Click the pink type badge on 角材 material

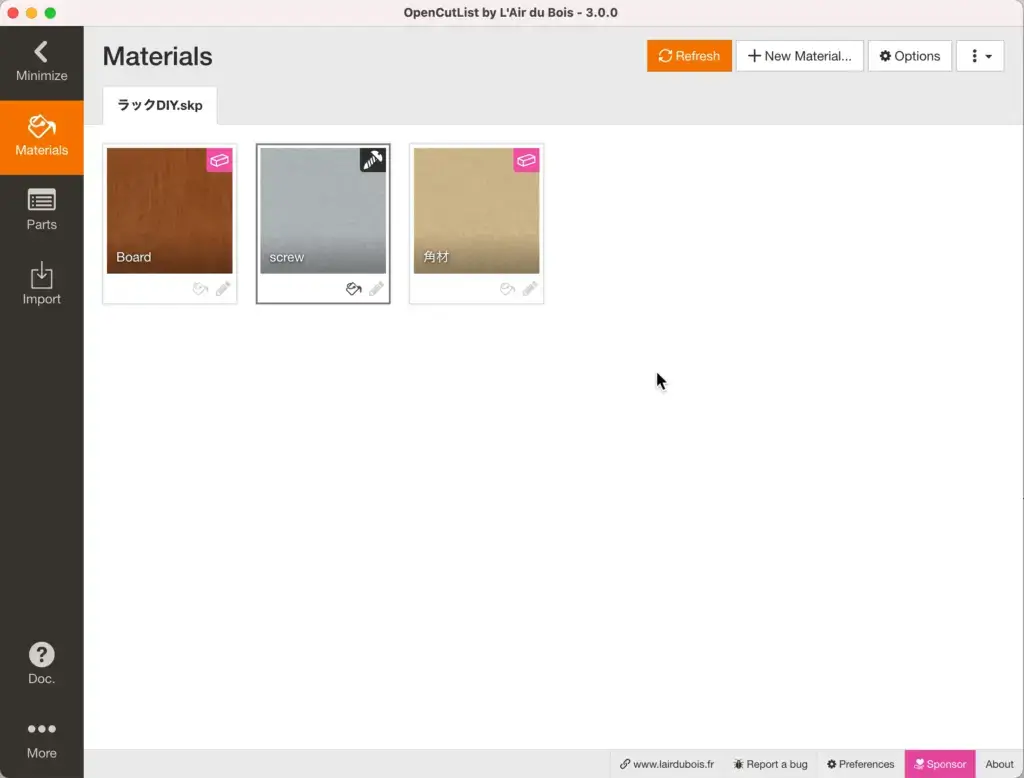(x=526, y=160)
